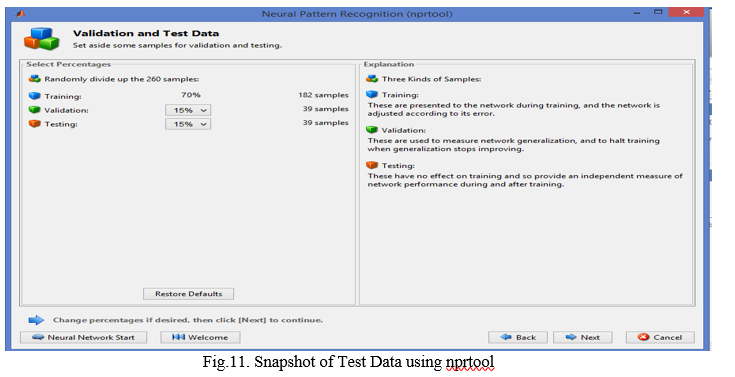The width and height of the screenshot is (735, 377).
Task: Click green Validation cube in Select Percentages
Action: 35,110
